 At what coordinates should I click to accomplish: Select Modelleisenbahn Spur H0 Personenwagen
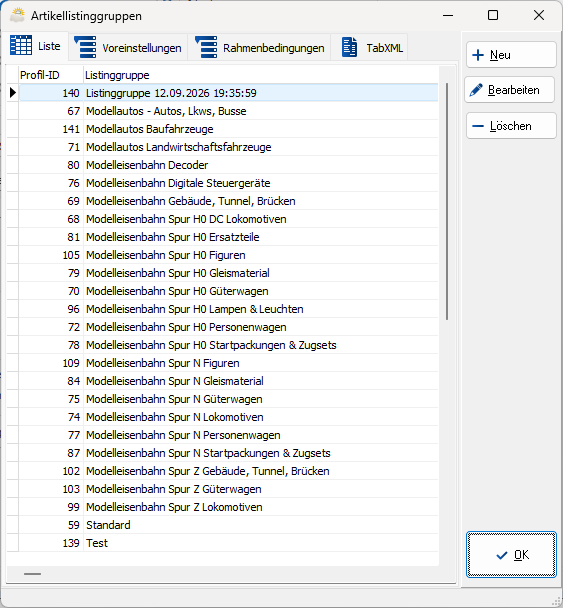pyautogui.click(x=228, y=327)
